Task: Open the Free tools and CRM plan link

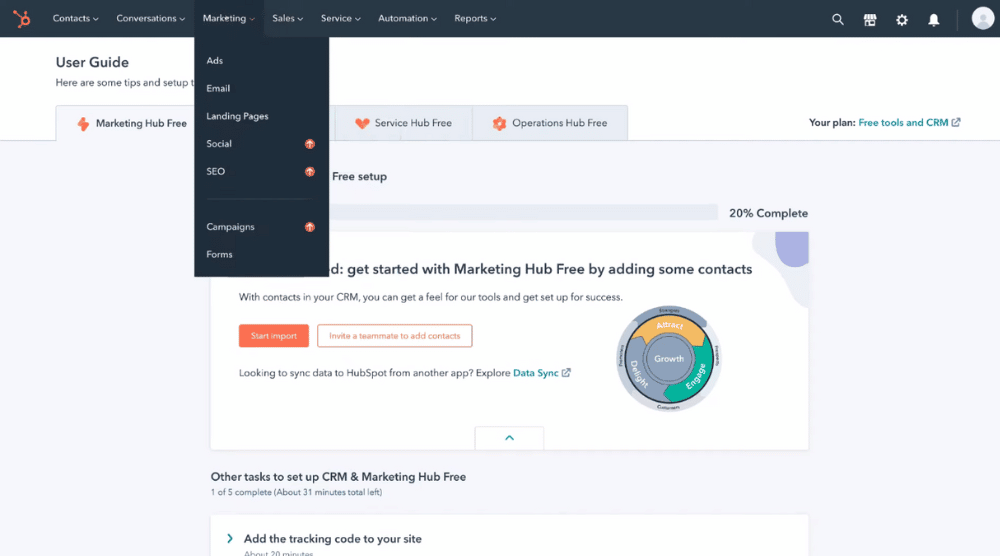Action: (903, 122)
